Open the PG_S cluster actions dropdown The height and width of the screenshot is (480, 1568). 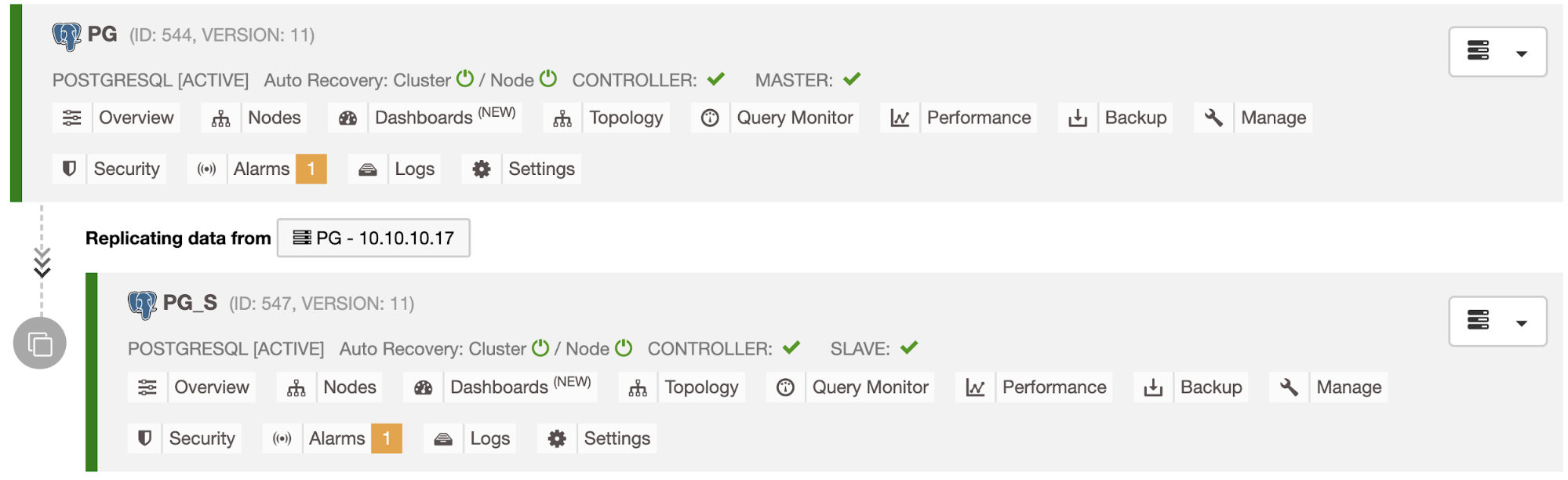tap(1497, 322)
